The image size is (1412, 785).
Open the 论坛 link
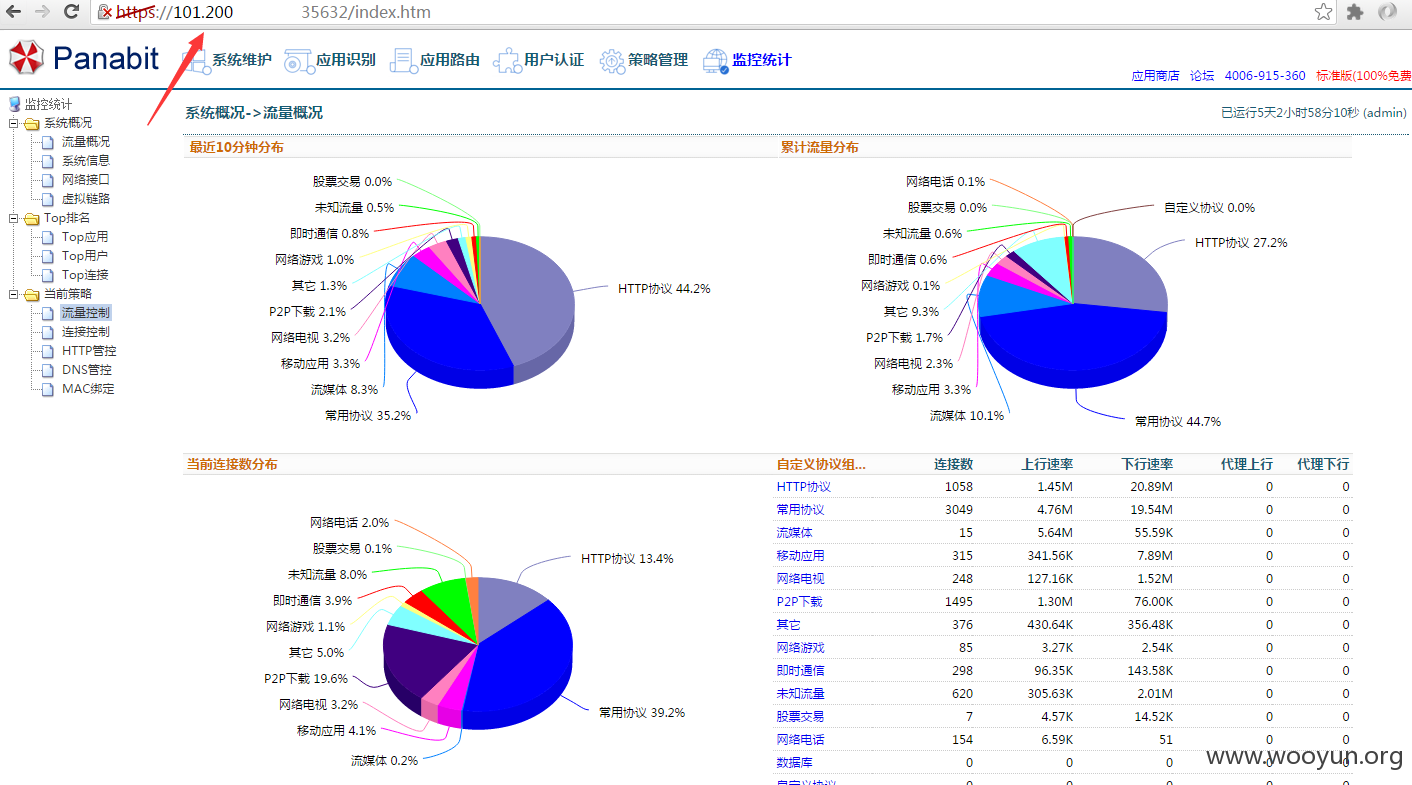pyautogui.click(x=1202, y=76)
